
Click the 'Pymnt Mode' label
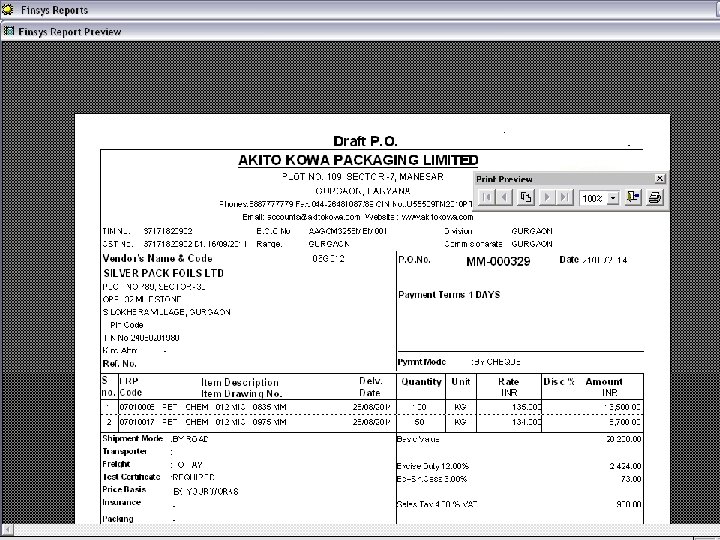tap(422, 362)
